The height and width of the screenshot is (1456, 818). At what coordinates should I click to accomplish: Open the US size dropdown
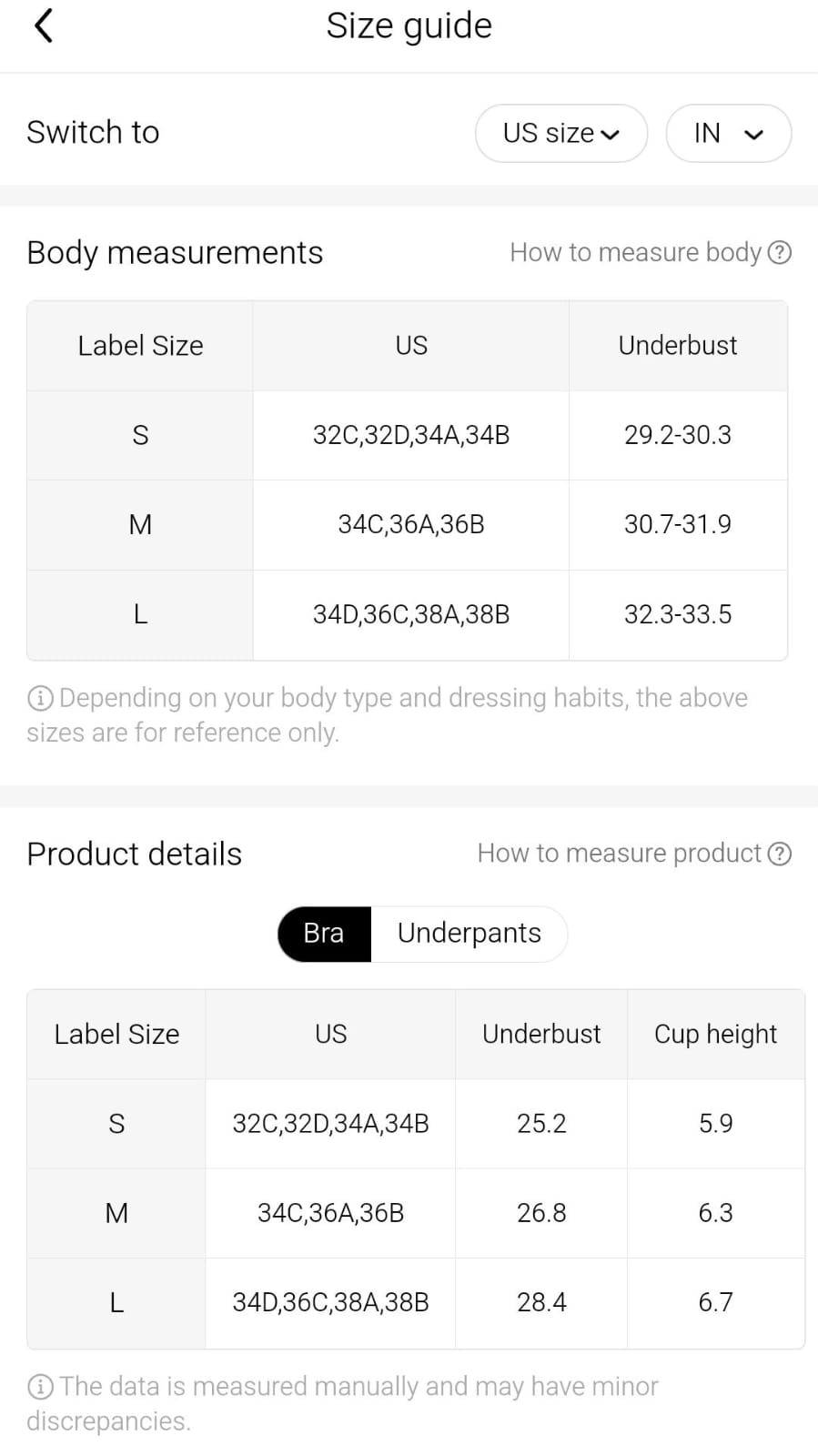(560, 133)
